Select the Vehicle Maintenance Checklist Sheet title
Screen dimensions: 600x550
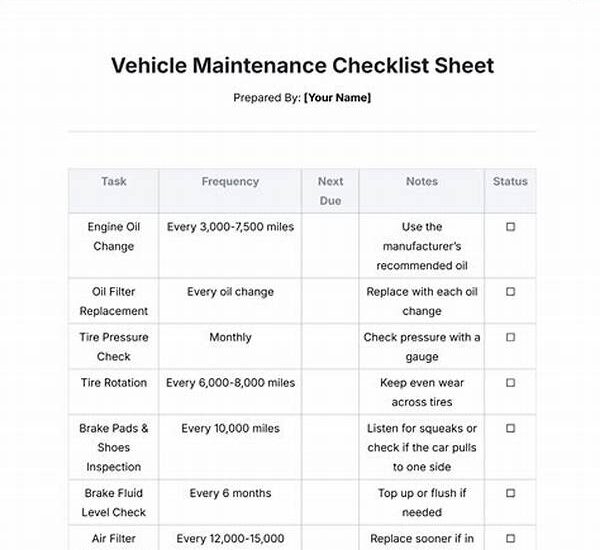click(x=302, y=66)
